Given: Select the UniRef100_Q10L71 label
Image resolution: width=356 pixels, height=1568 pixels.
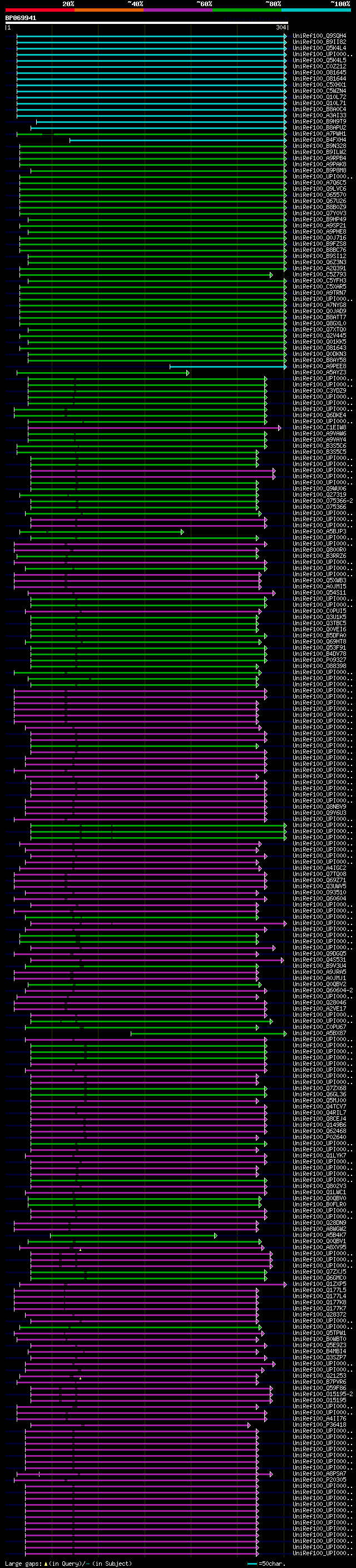Looking at the screenshot, I should click(319, 103).
